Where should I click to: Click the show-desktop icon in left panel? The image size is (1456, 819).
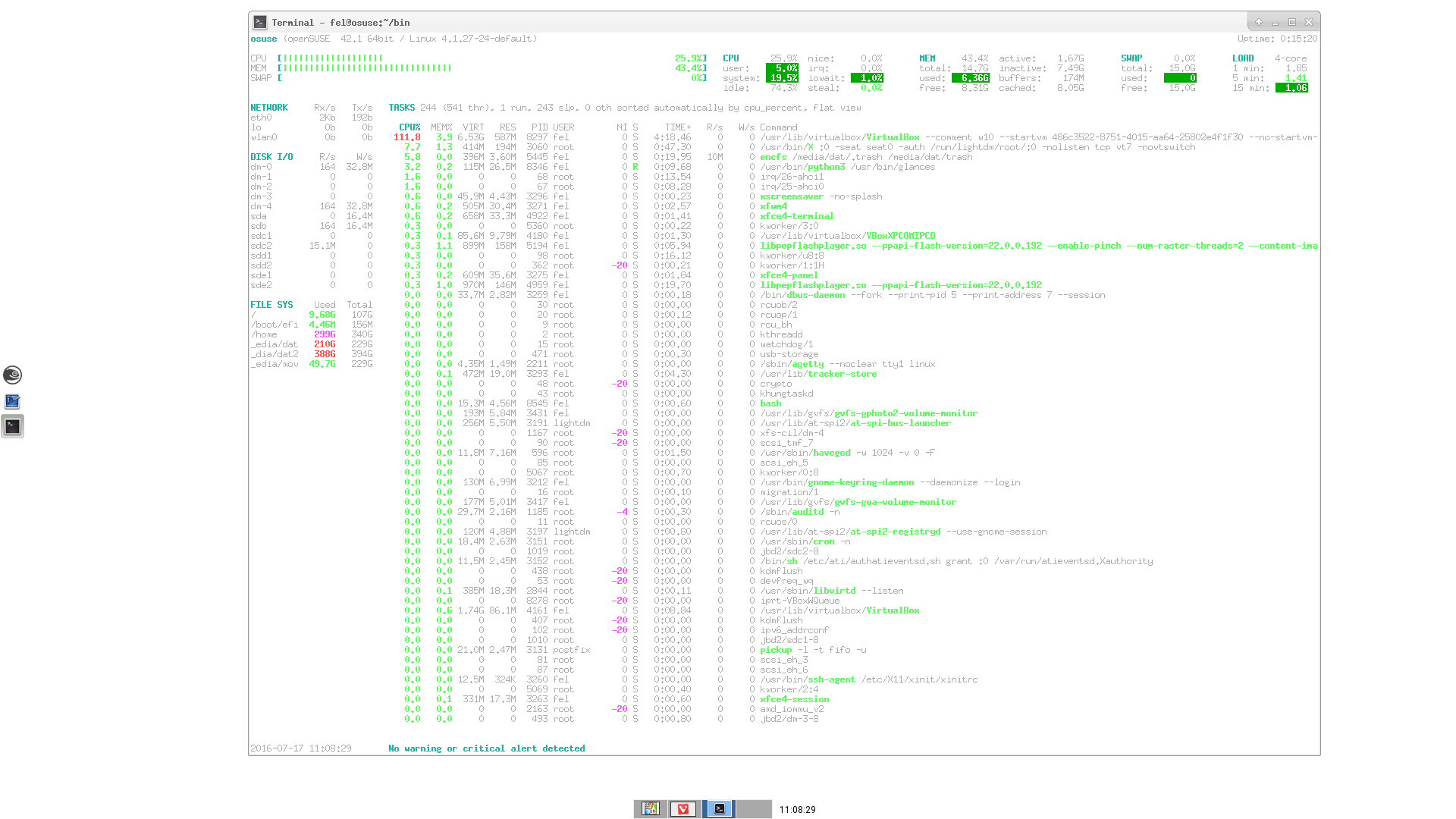(x=12, y=401)
